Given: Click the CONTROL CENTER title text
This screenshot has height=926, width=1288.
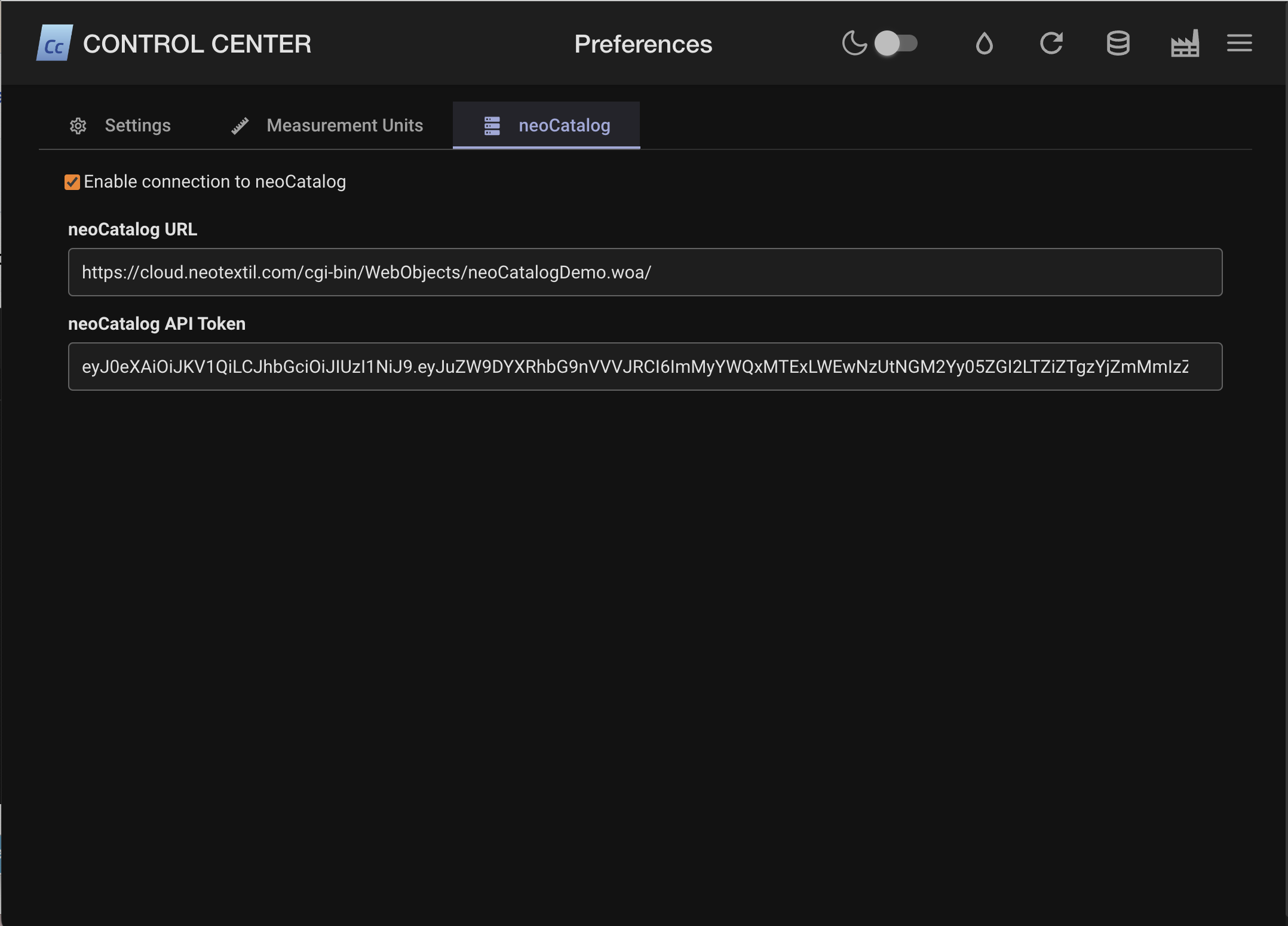Looking at the screenshot, I should [197, 44].
